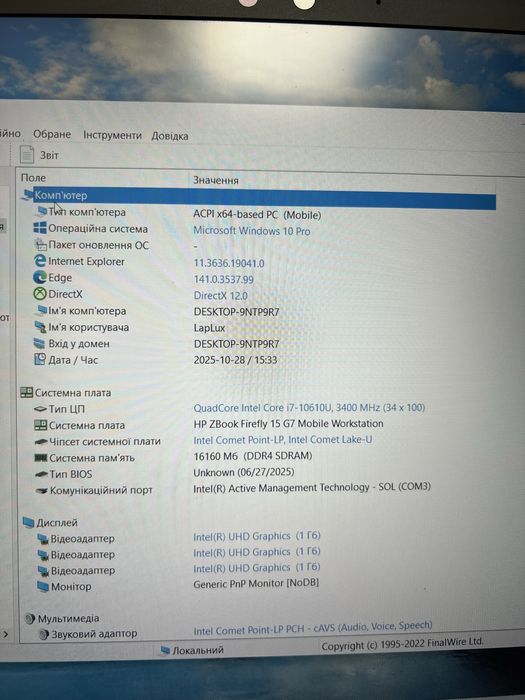Click the Комунікаційний порт icon
Viewport: 525px width, 700px height.
pos(42,491)
